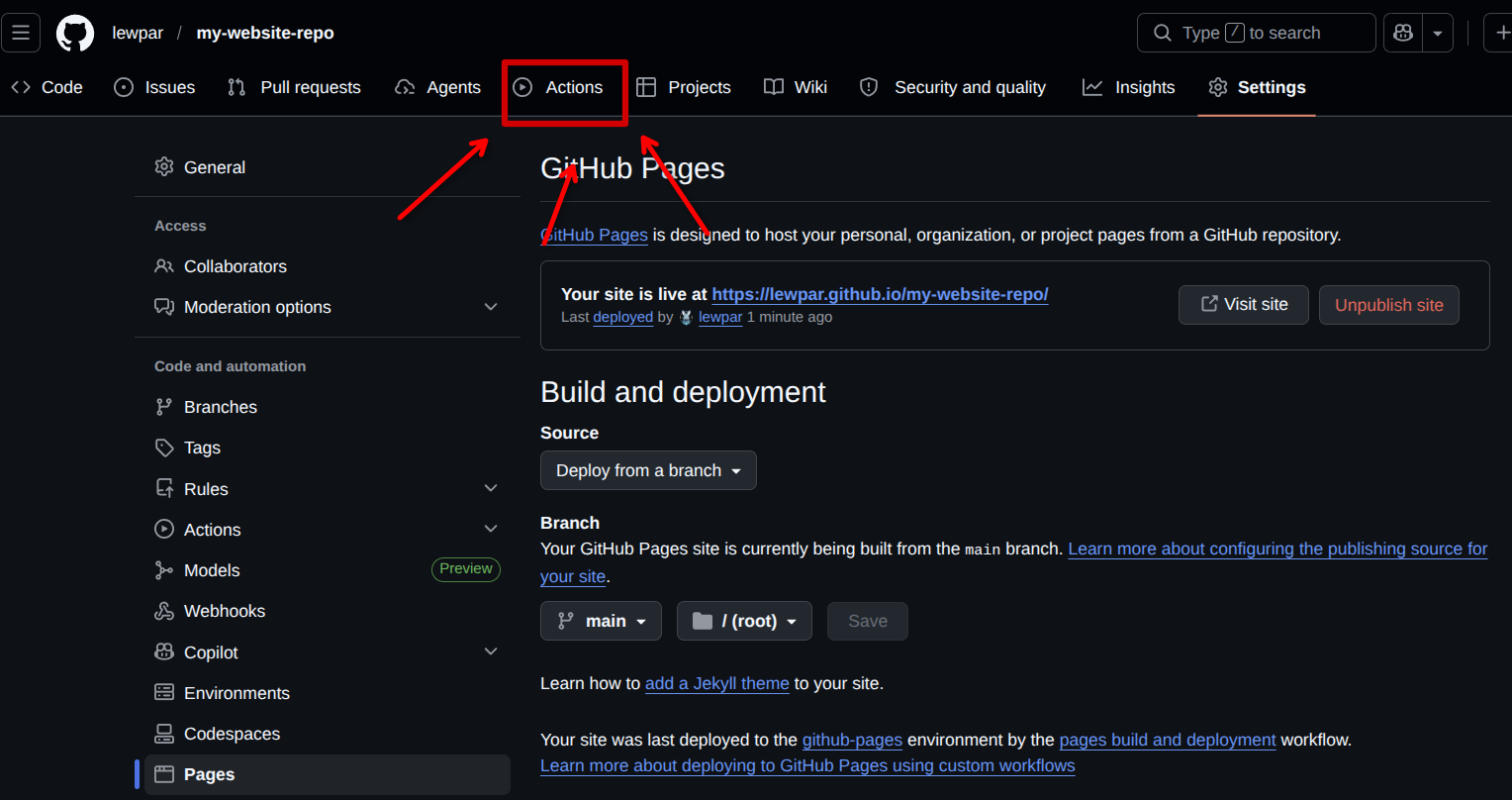Image resolution: width=1512 pixels, height=800 pixels.
Task: Open Environments settings in sidebar
Action: pos(328,693)
